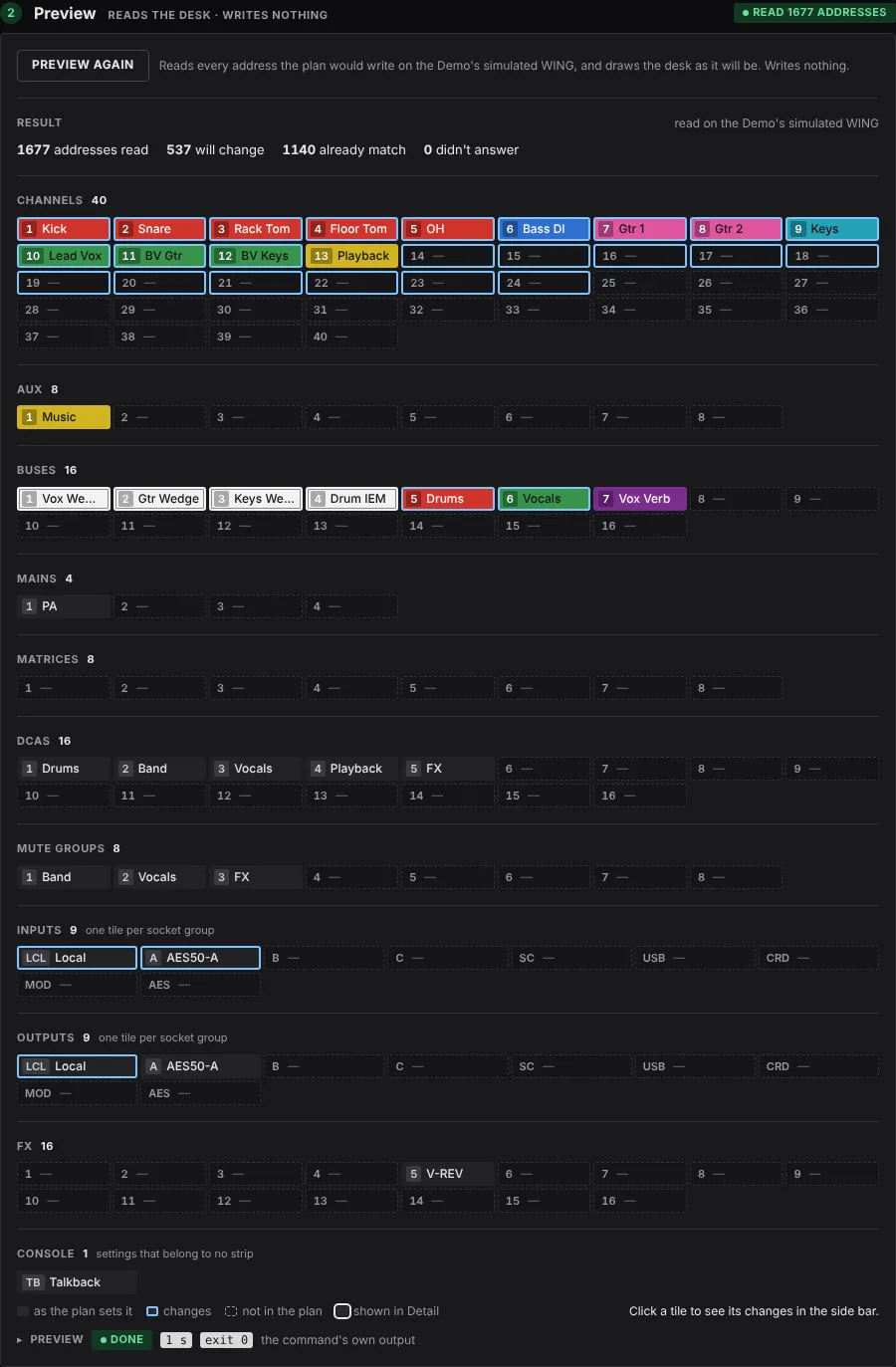Click the Gtr 2 channel tile

737,229
